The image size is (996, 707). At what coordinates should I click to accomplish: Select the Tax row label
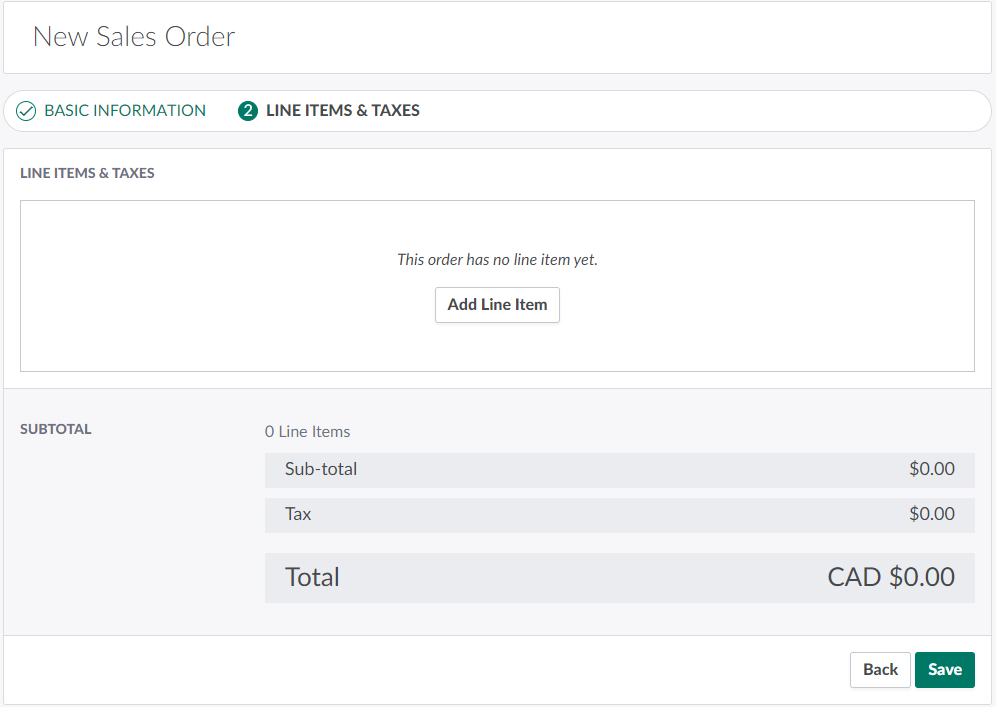click(x=298, y=514)
